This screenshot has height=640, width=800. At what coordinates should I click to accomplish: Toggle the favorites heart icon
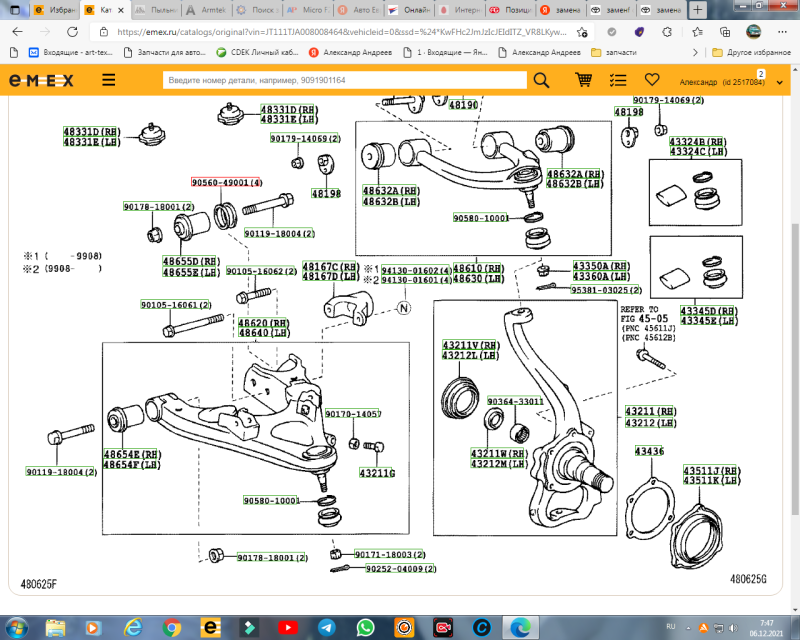click(652, 79)
